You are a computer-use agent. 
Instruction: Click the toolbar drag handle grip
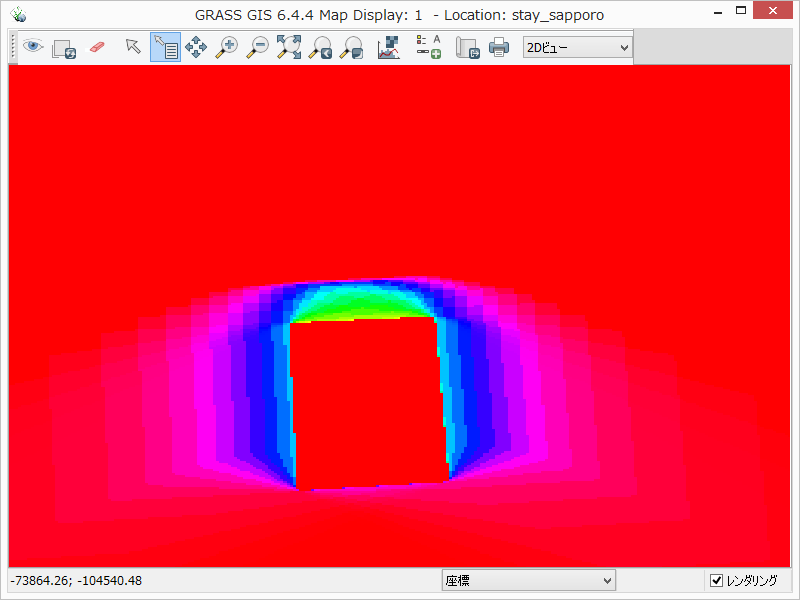pyautogui.click(x=13, y=47)
